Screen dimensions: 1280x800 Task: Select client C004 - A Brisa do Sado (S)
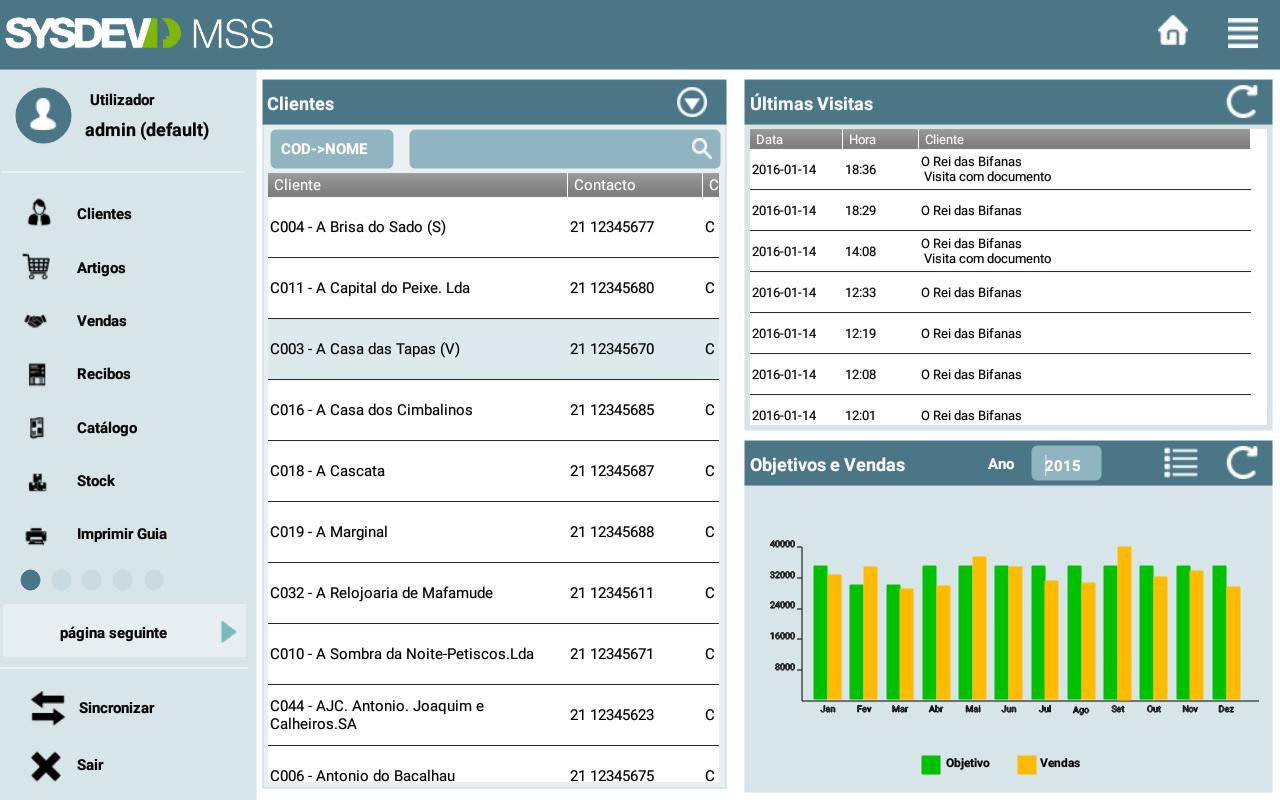coord(493,227)
